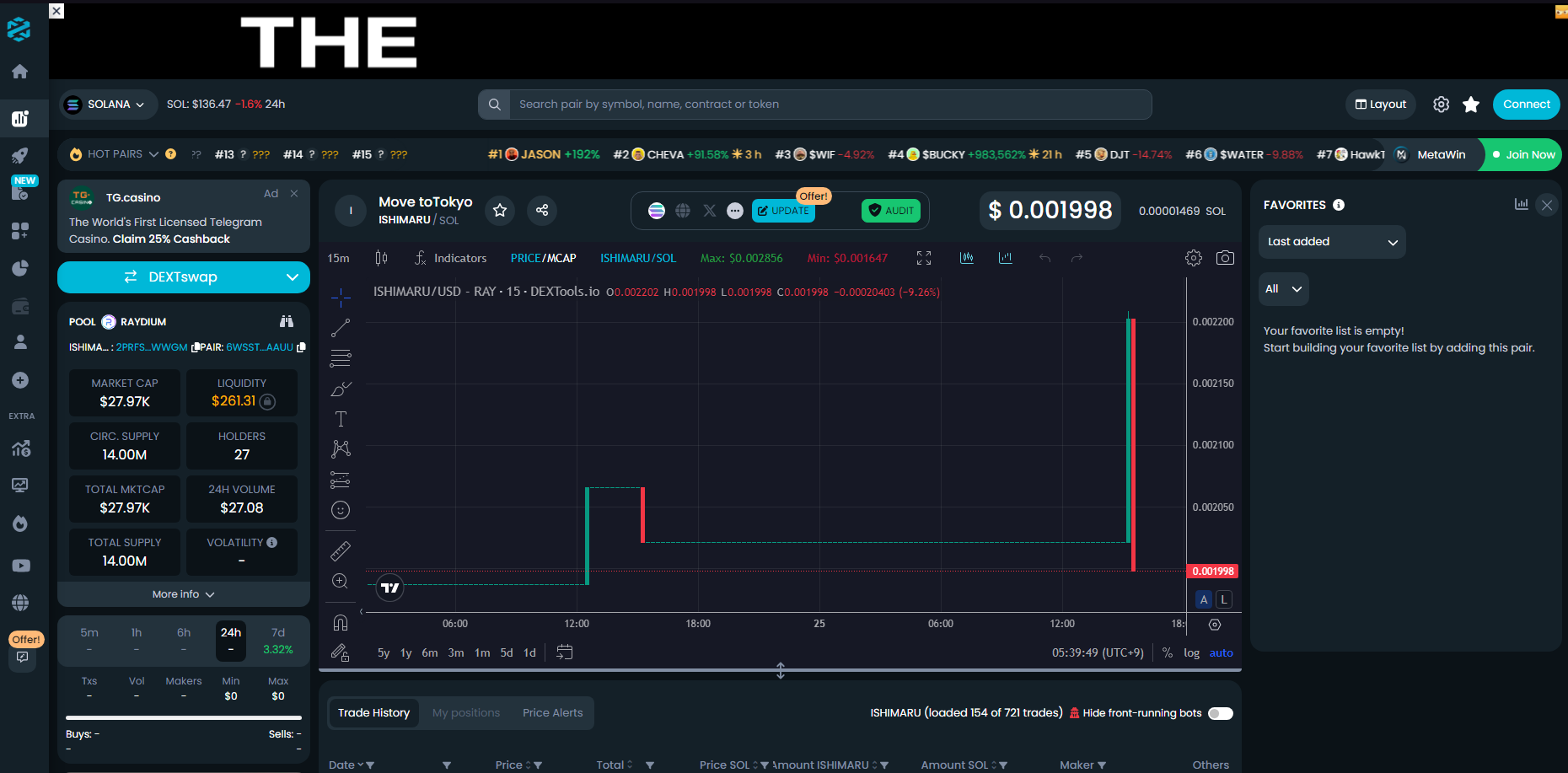The width and height of the screenshot is (1568, 773).
Task: Open the binoculars icon in pool panel
Action: [287, 321]
